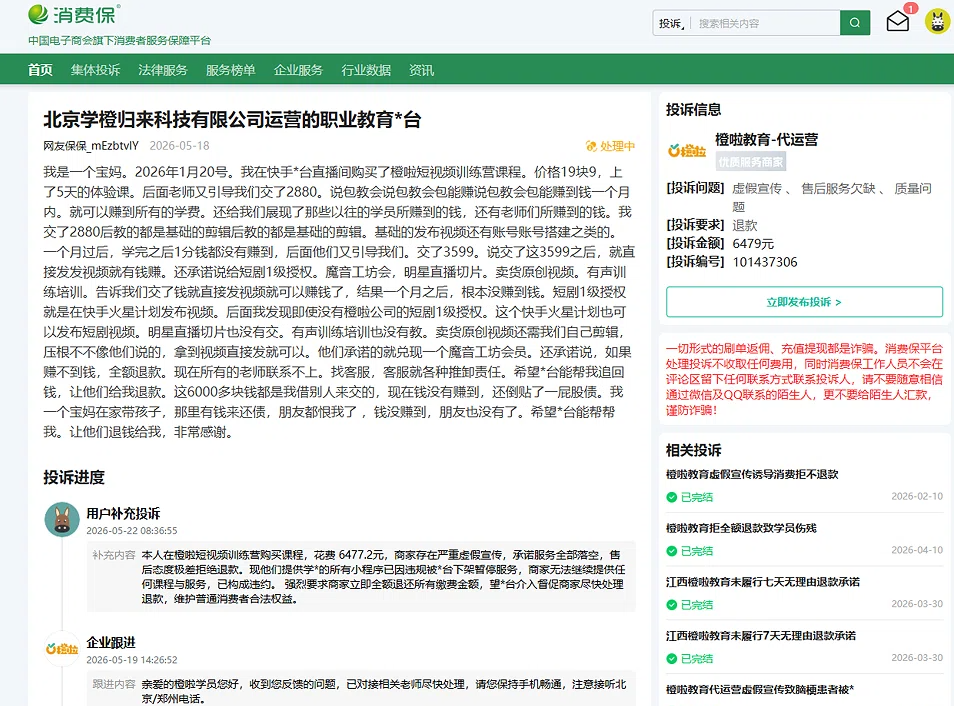The height and width of the screenshot is (706, 954).
Task: Click the 相关投诉 section heading
Action: [x=694, y=450]
